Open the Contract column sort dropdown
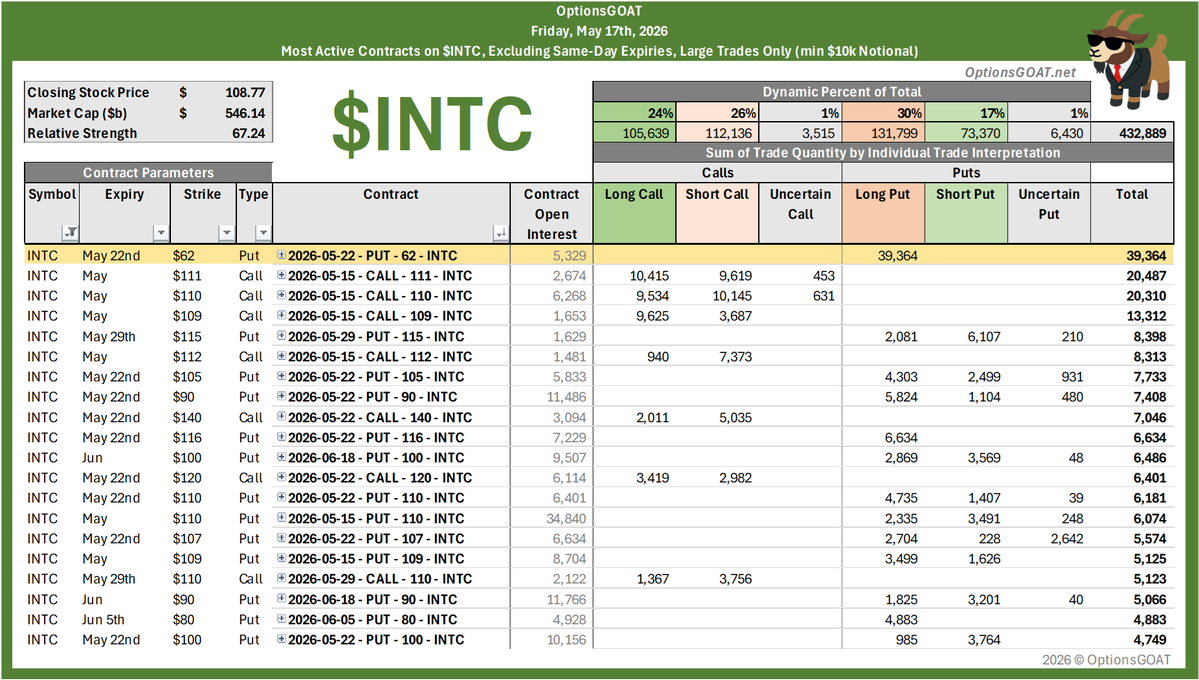The image size is (1199, 680). pyautogui.click(x=501, y=233)
